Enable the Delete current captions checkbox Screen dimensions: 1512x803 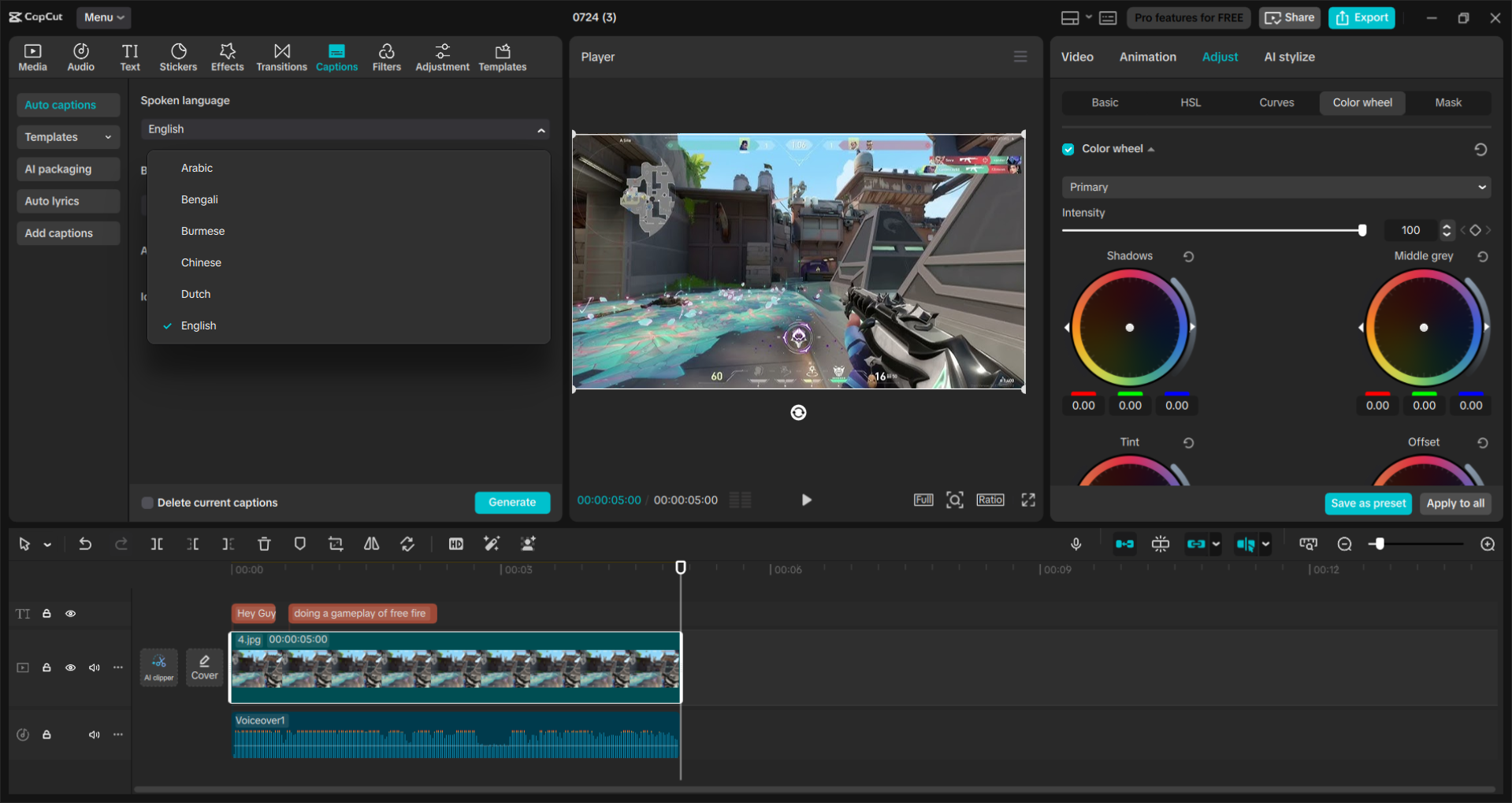click(147, 503)
